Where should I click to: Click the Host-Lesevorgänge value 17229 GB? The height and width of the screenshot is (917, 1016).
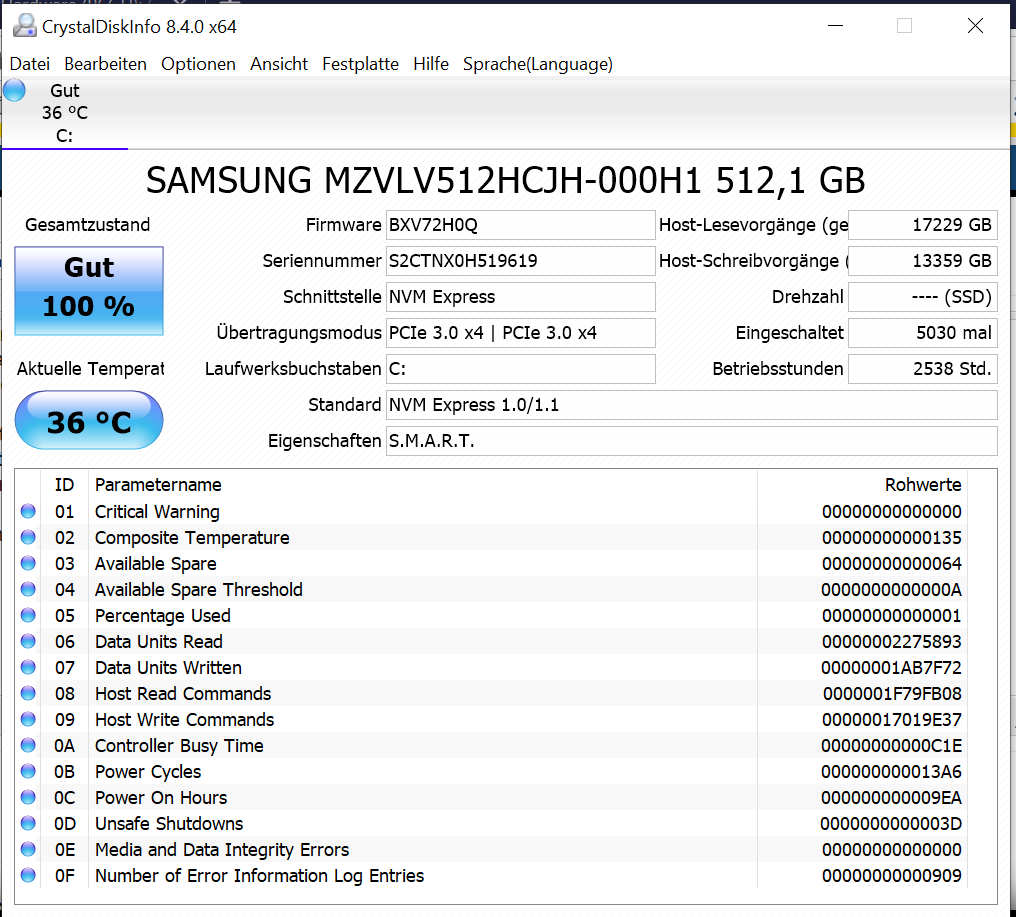point(923,225)
